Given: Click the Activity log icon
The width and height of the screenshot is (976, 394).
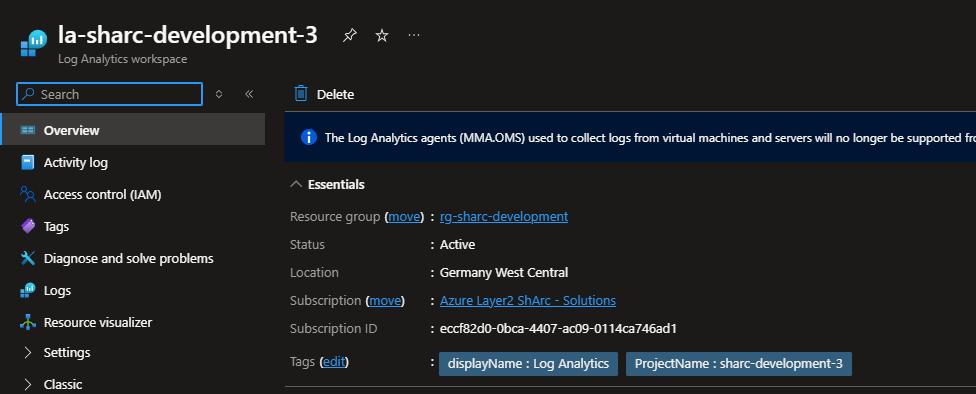Looking at the screenshot, I should click(x=28, y=162).
